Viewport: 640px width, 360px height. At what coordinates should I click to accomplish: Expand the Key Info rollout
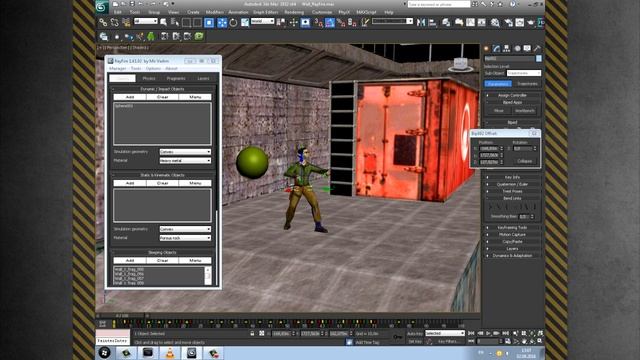512,177
